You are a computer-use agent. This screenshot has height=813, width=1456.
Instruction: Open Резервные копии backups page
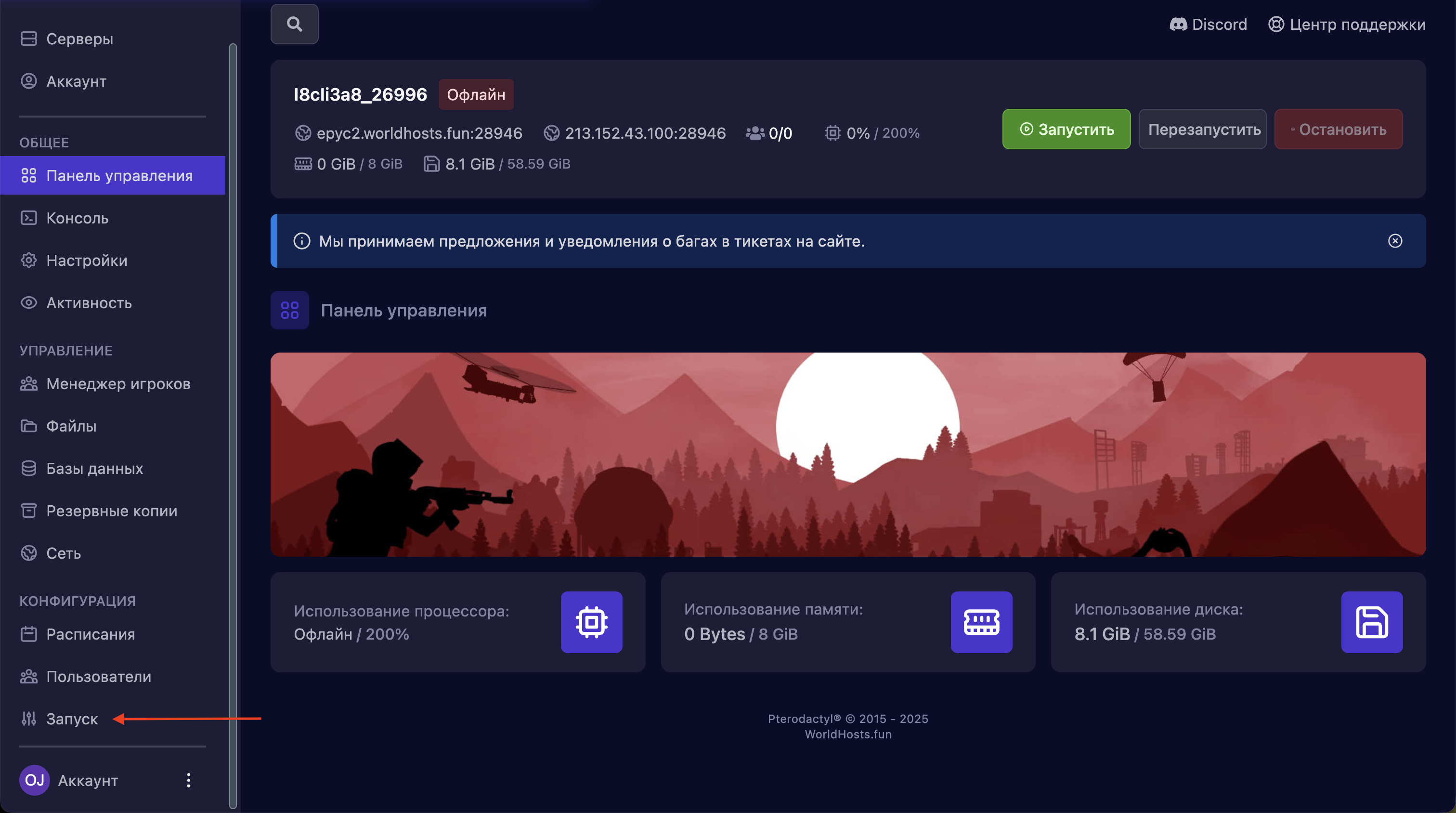pyautogui.click(x=111, y=511)
